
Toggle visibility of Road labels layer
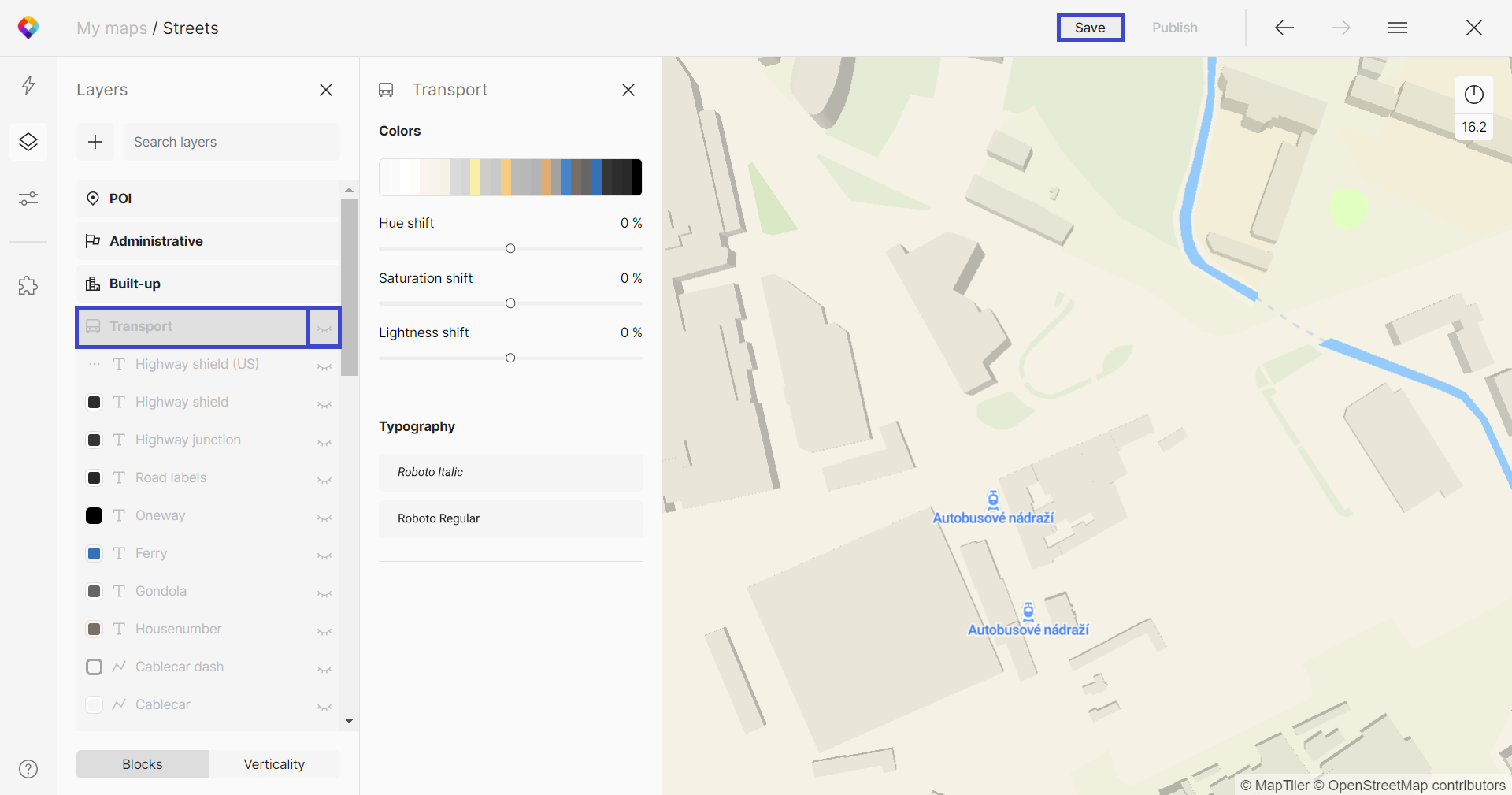324,479
